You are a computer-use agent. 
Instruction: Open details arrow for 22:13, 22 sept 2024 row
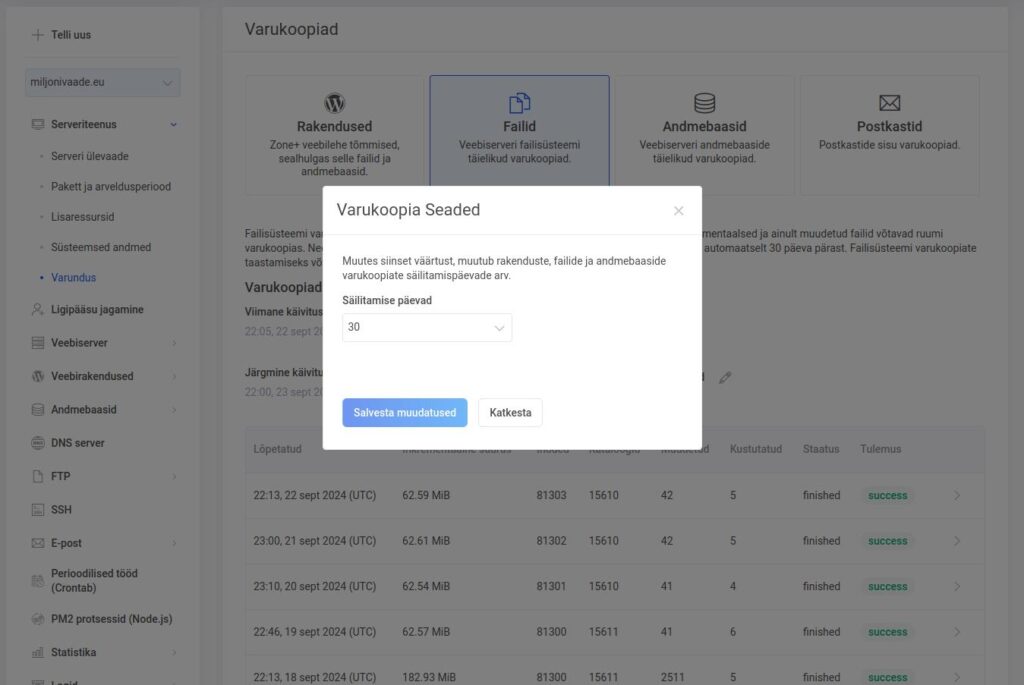(x=957, y=496)
